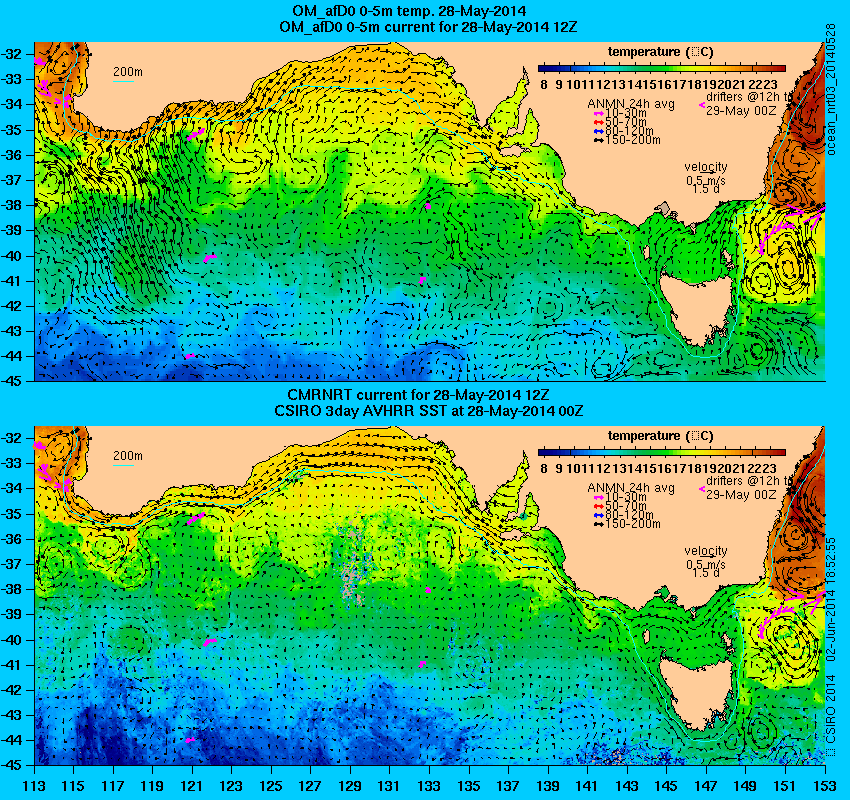Select title 'OM_afD0 0-5m temp. 28-May-2014'
The image size is (850, 800).
(x=409, y=11)
